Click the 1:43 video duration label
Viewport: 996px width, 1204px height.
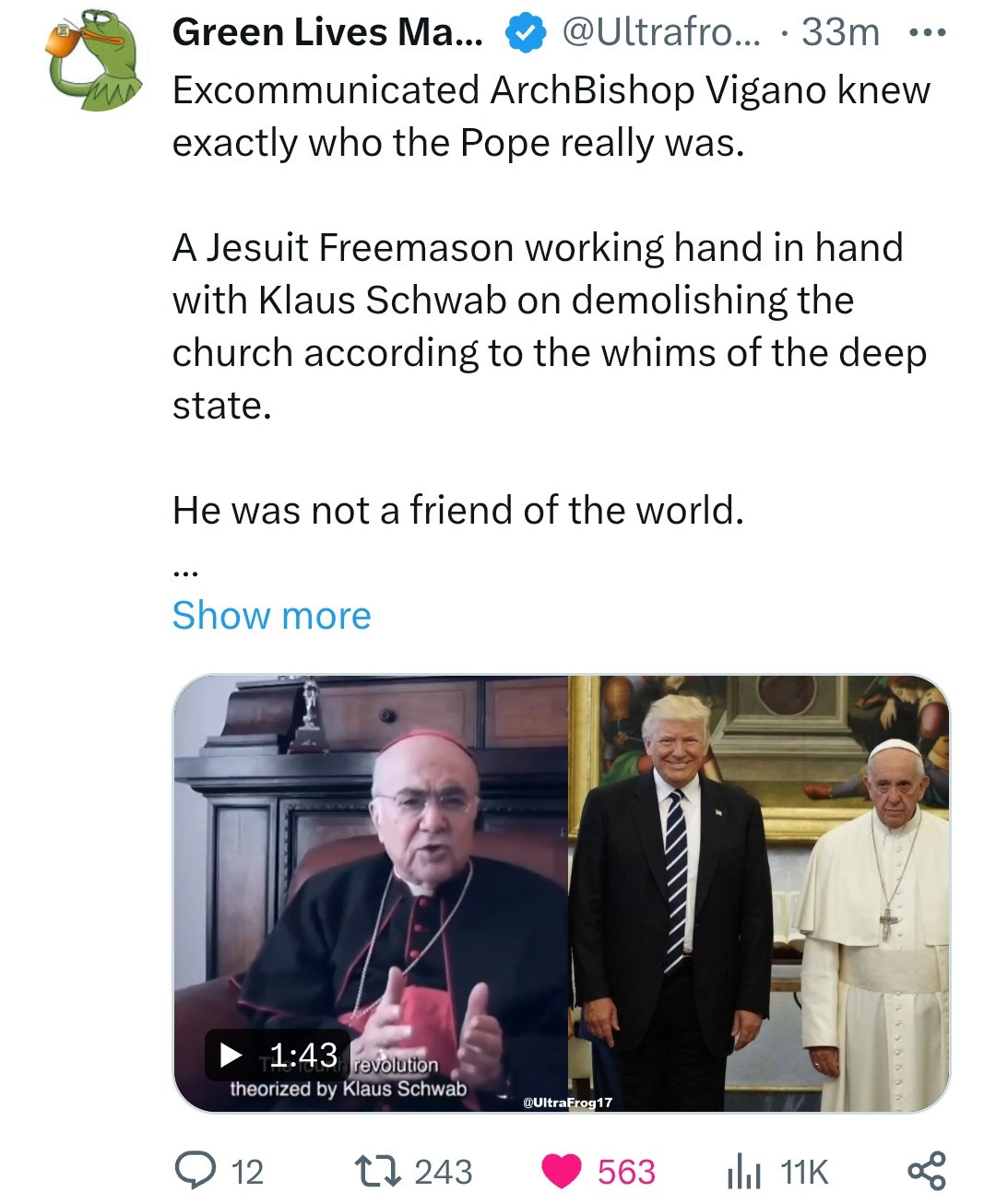(x=303, y=1055)
